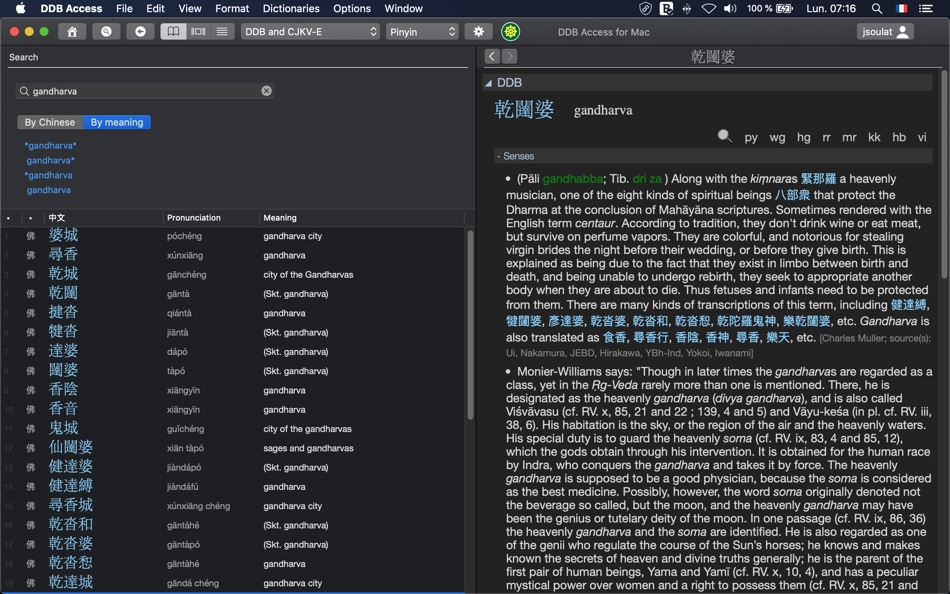Show the mr pronunciation

pyautogui.click(x=849, y=138)
